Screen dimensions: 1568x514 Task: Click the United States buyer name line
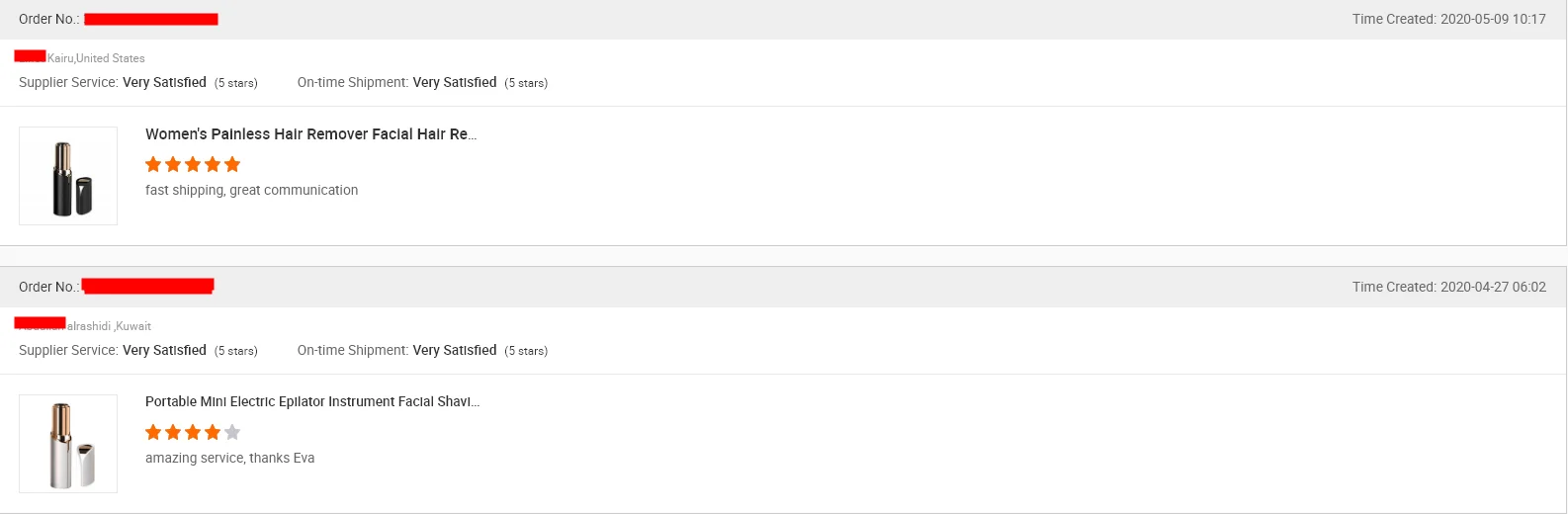click(81, 57)
